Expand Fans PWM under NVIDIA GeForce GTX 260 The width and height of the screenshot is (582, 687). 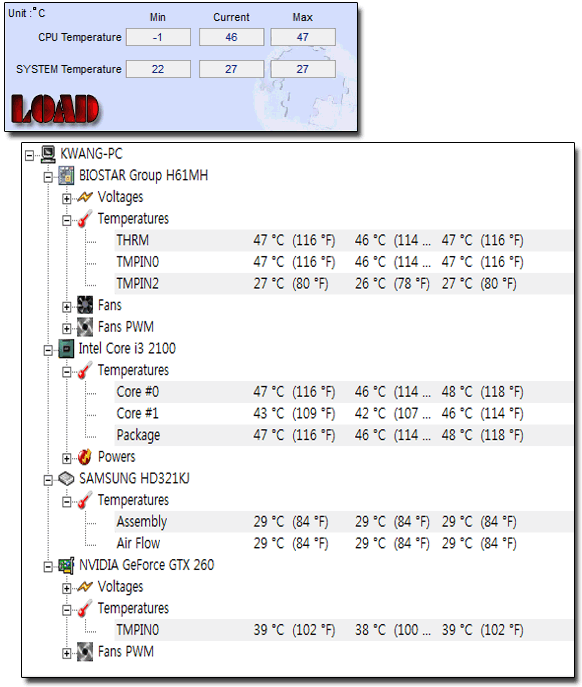(x=66, y=653)
